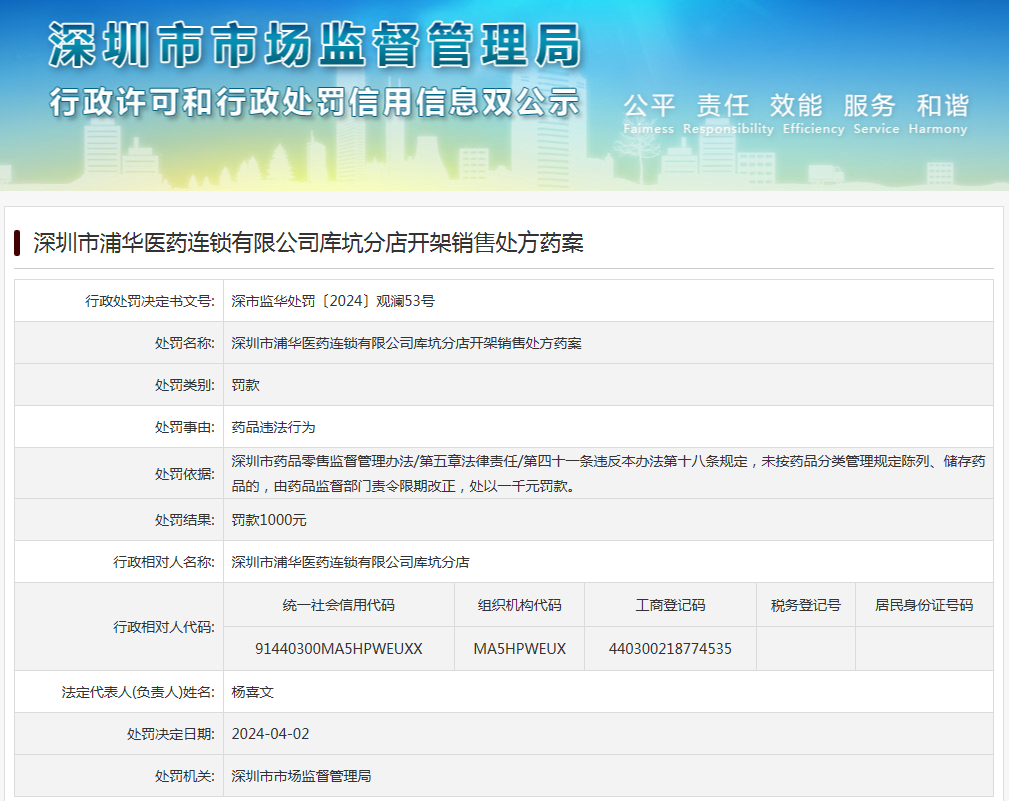Image resolution: width=1009 pixels, height=801 pixels.
Task: Click the representative name 杨喜文
Action: point(252,692)
